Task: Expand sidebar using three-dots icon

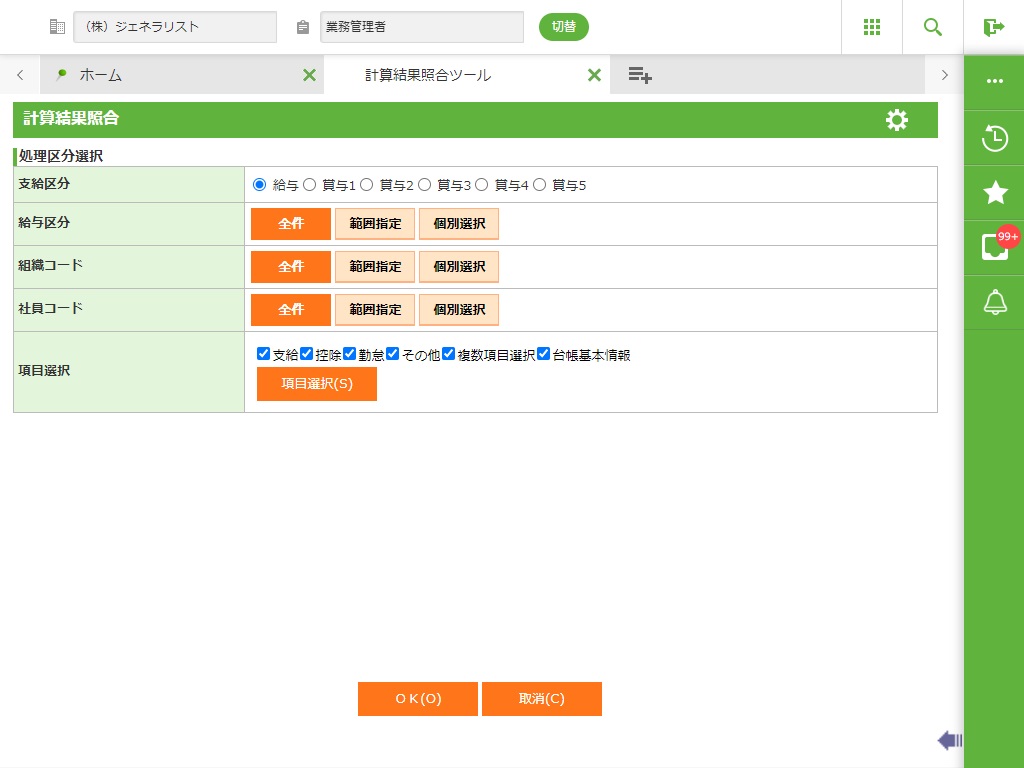Action: click(994, 82)
